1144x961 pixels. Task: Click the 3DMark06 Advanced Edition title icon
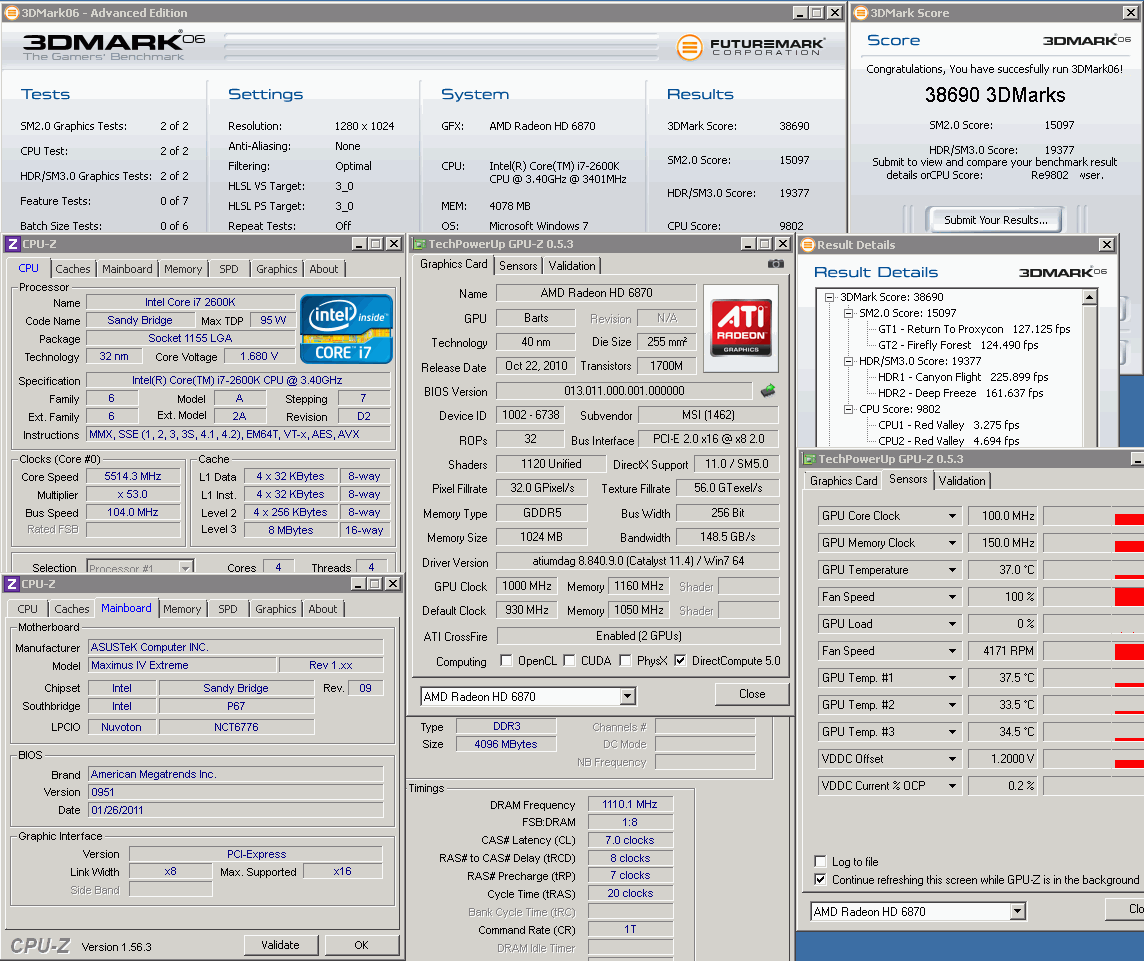11,12
